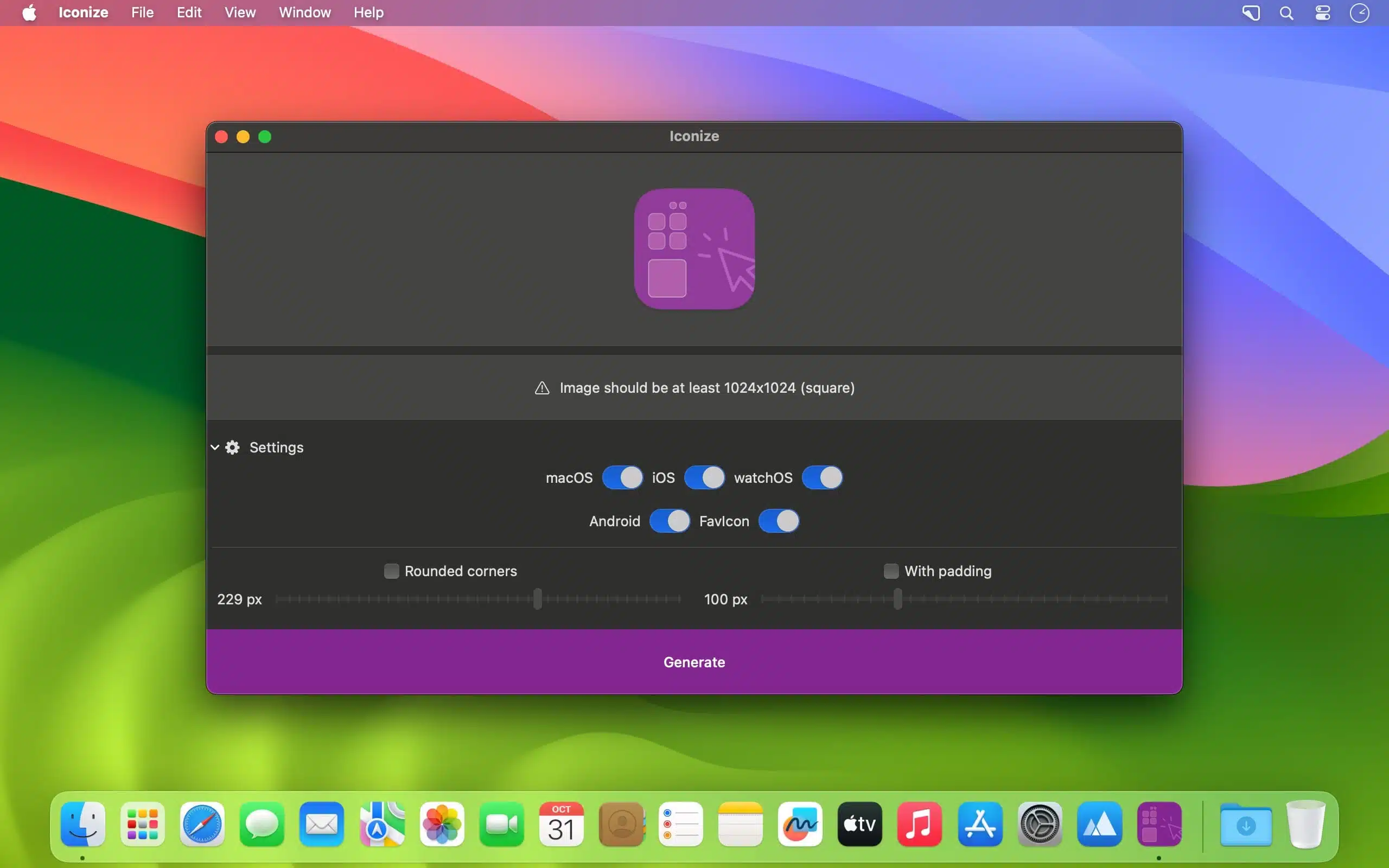
Task: Disable the FavIcon toggle
Action: coord(778,521)
